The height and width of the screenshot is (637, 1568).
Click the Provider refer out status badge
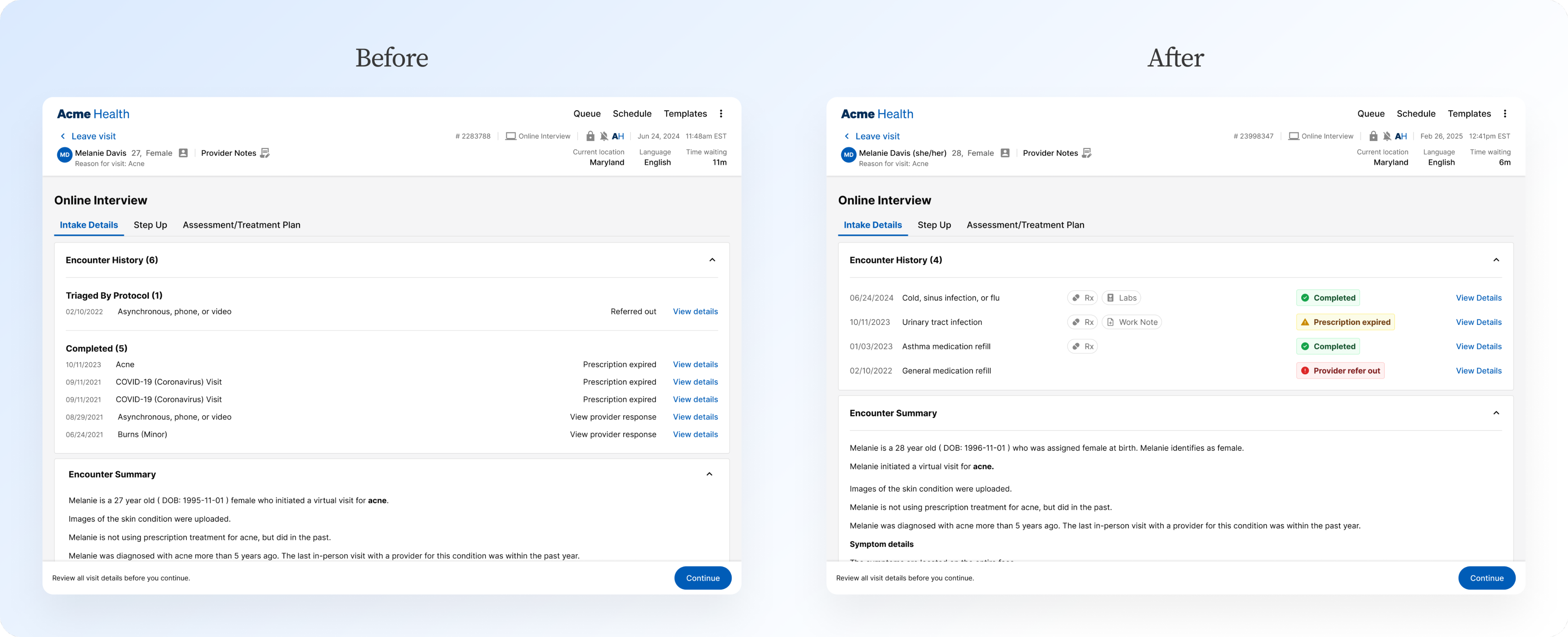(x=1340, y=371)
